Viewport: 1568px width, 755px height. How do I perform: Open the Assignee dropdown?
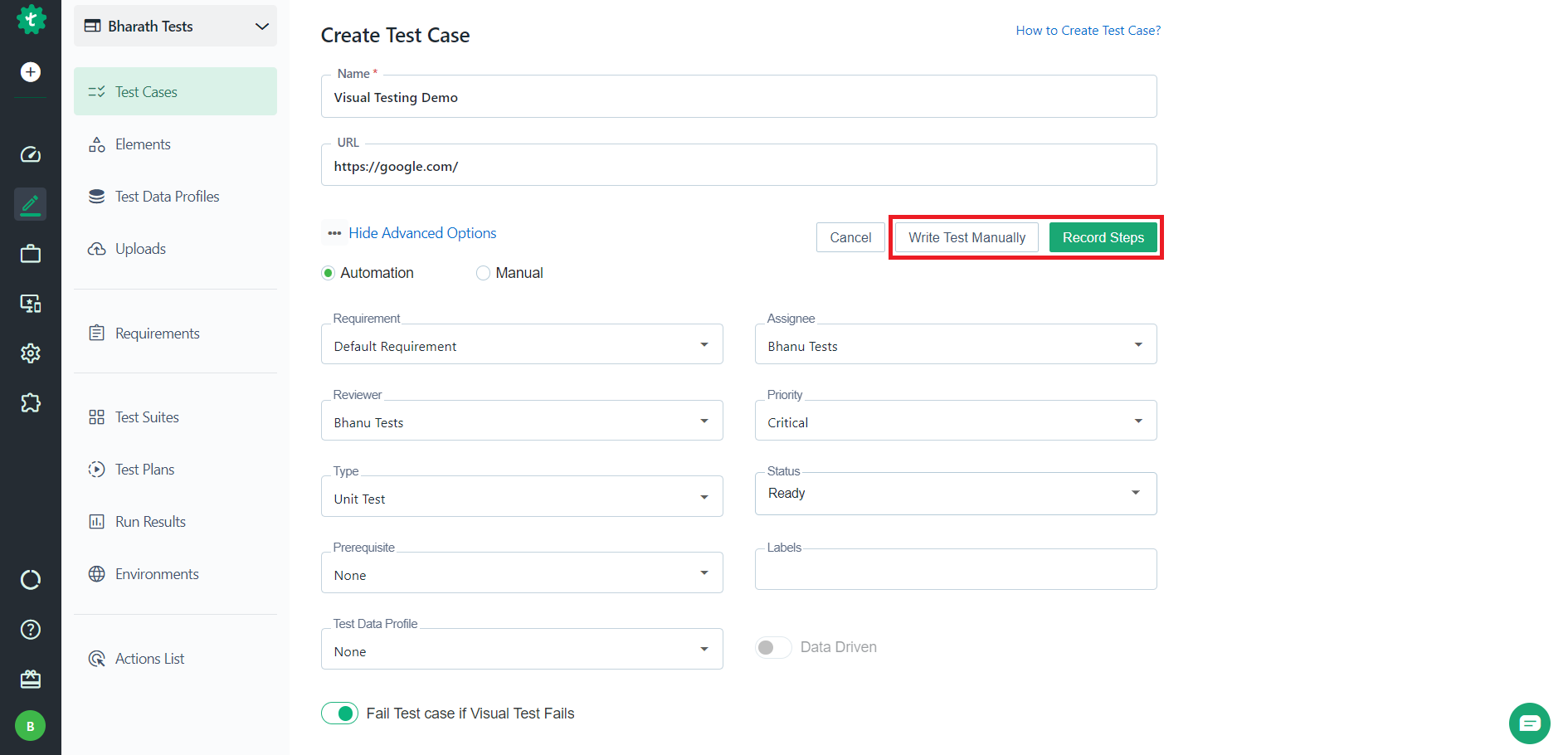(956, 344)
